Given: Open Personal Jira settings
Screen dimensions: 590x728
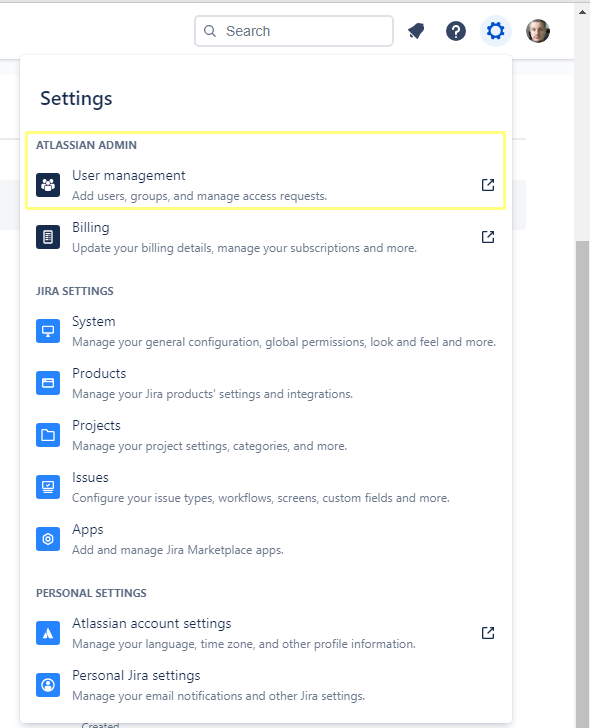Looking at the screenshot, I should click(266, 685).
